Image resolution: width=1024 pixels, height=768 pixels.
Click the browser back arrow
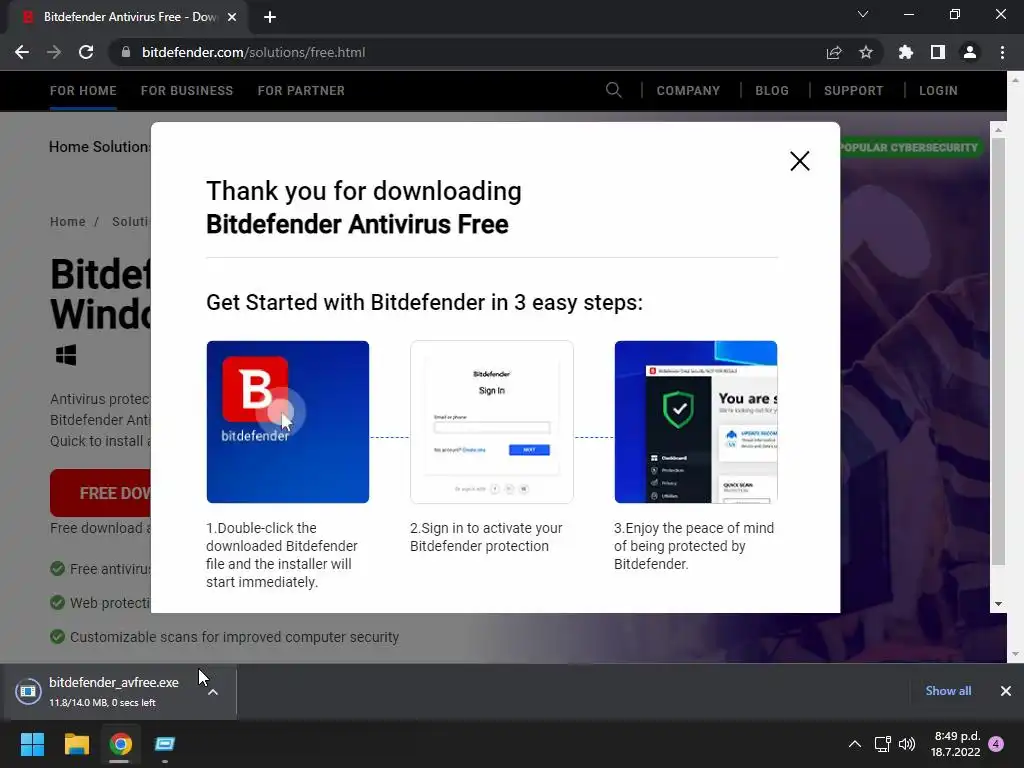click(22, 52)
